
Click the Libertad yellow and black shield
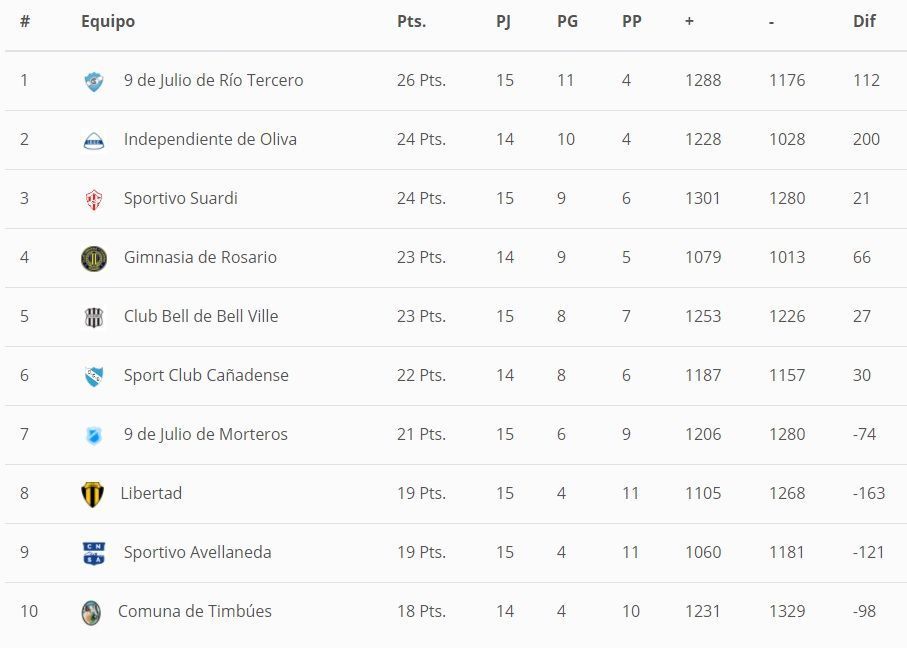(92, 494)
